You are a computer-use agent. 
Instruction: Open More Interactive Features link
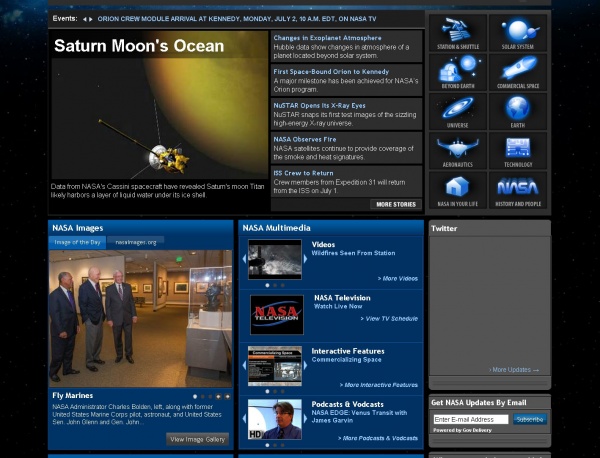tap(379, 385)
